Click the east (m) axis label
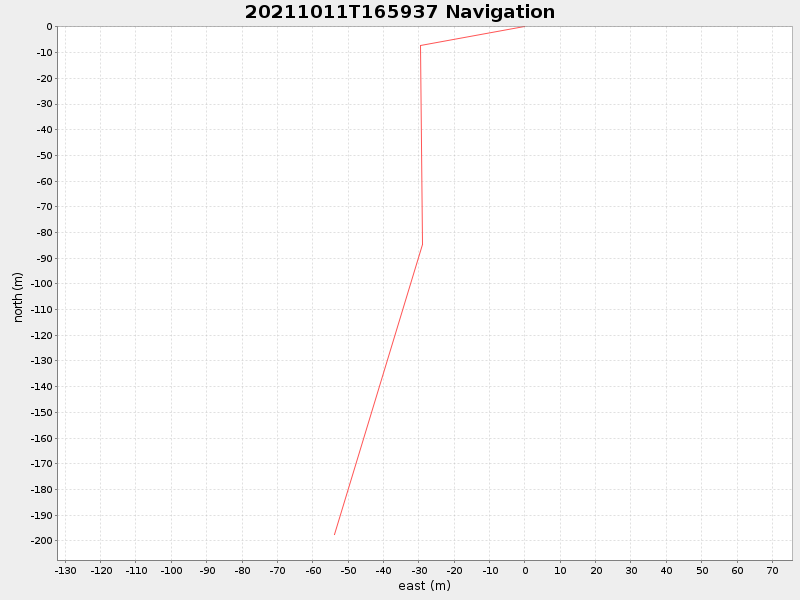 coord(424,586)
